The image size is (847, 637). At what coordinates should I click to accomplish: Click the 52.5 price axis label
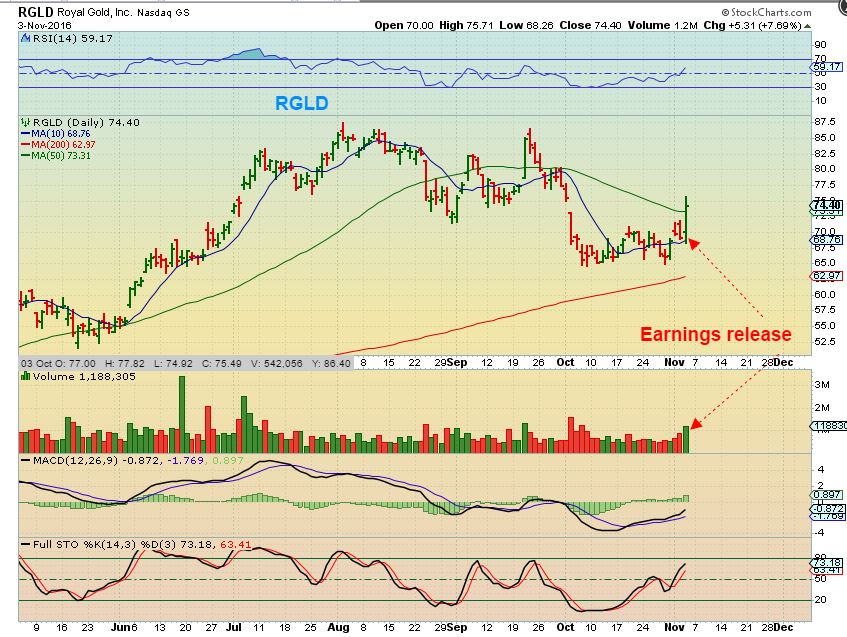(x=825, y=341)
